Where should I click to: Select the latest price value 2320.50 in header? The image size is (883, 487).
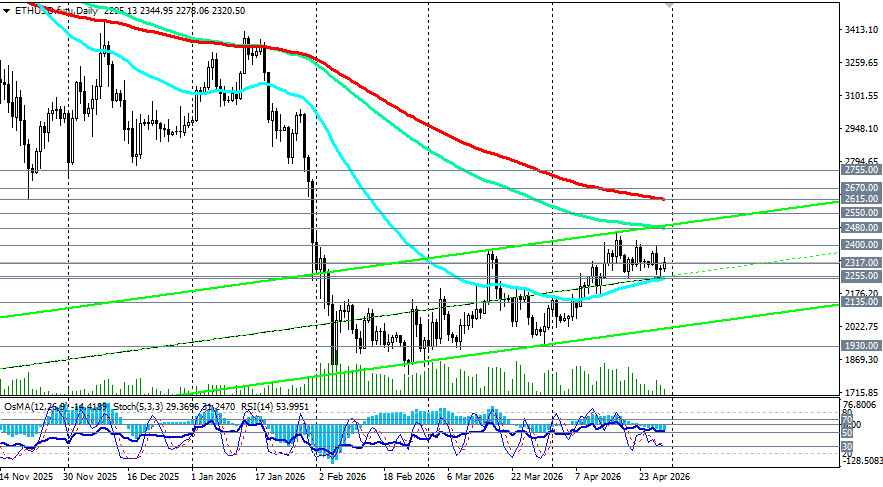click(x=229, y=11)
